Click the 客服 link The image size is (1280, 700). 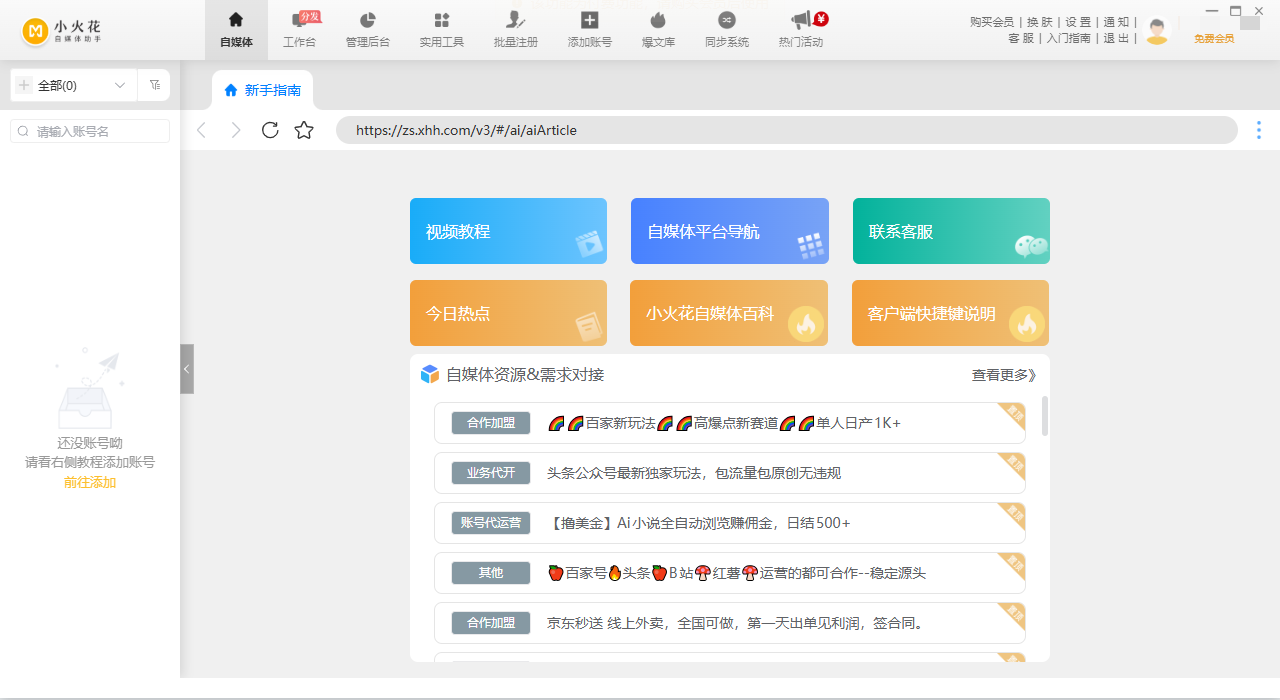coord(1021,38)
